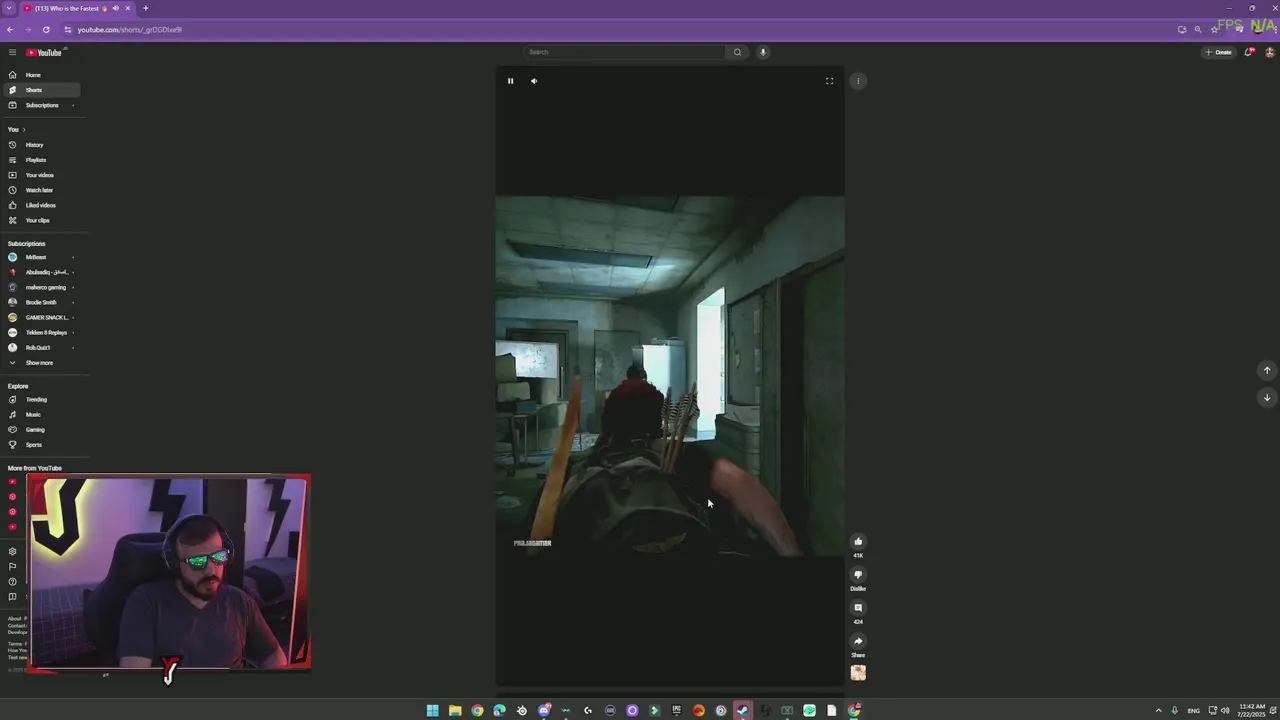1280x720 pixels.
Task: Click the YouTube search field
Action: point(625,52)
